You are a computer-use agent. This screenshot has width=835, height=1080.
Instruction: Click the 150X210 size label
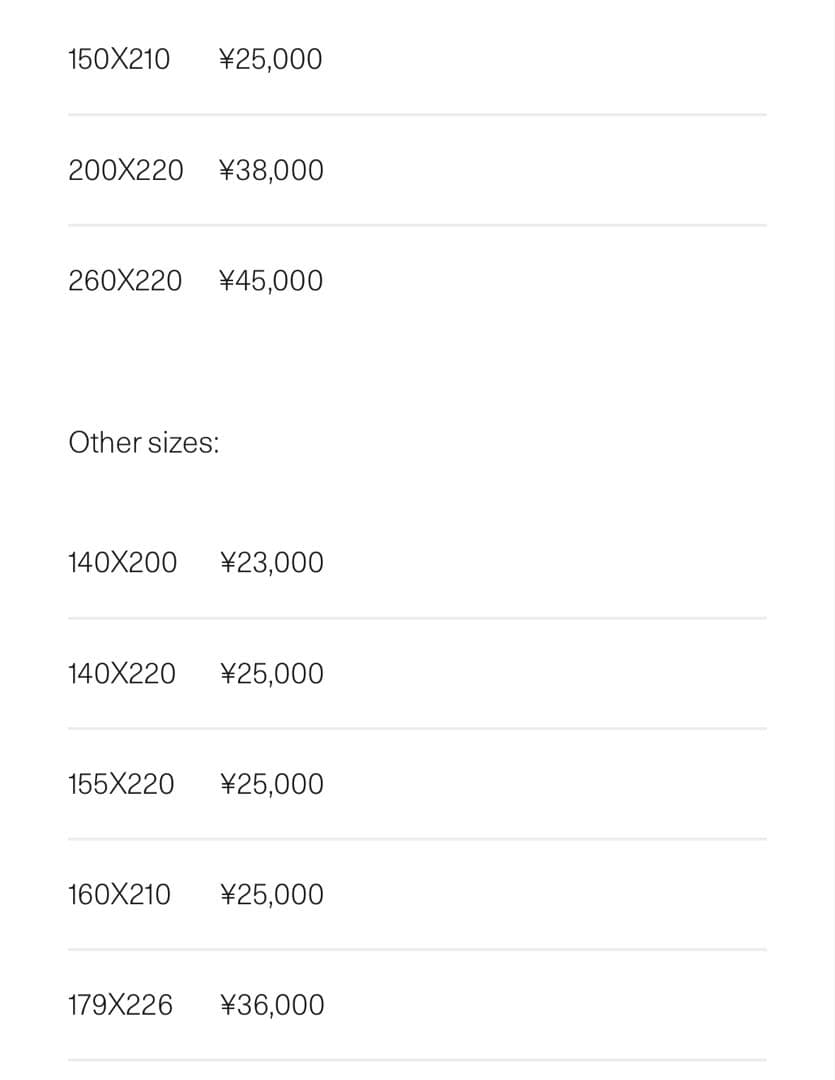pyautogui.click(x=119, y=60)
